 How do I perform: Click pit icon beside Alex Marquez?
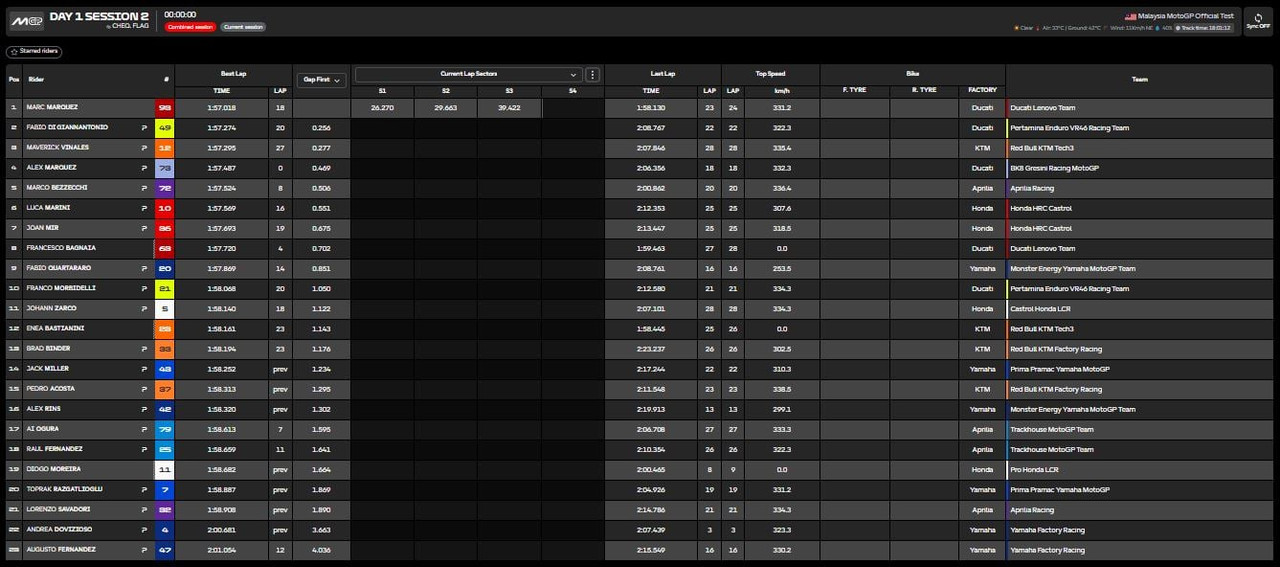(145, 168)
